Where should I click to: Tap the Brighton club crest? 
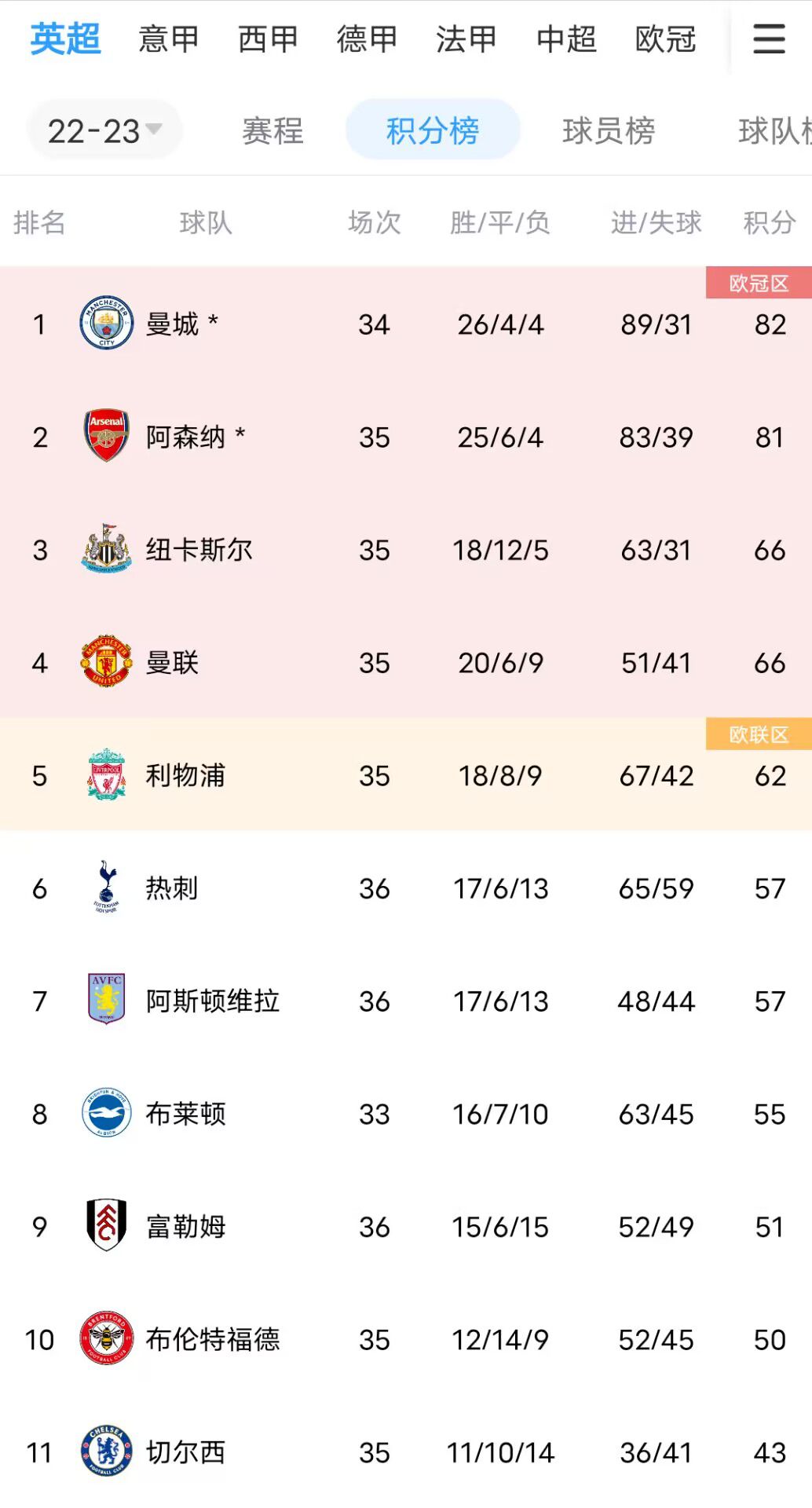(107, 1112)
